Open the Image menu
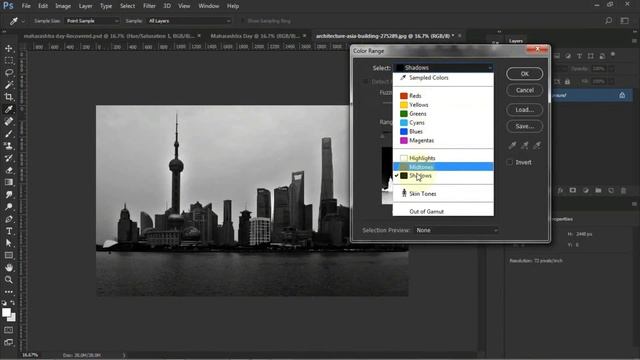 tap(63, 6)
